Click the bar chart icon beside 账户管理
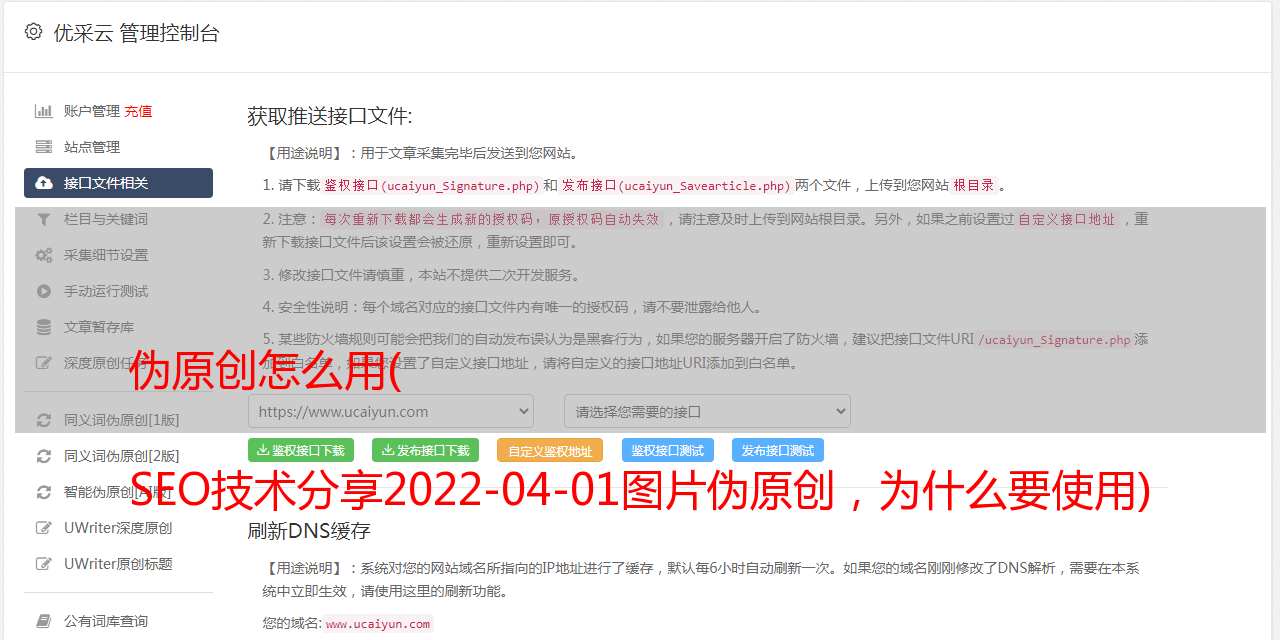This screenshot has width=1280, height=640. pyautogui.click(x=44, y=111)
